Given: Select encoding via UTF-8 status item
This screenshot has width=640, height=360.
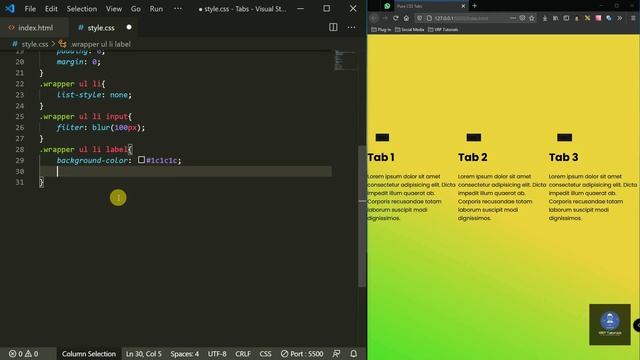Looking at the screenshot, I should point(217,354).
